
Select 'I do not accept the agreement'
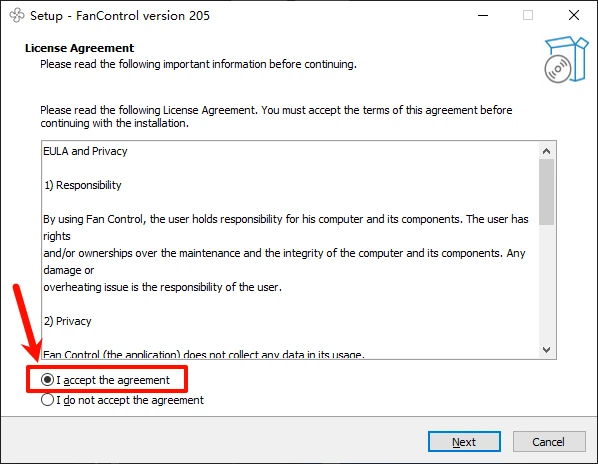click(122, 400)
